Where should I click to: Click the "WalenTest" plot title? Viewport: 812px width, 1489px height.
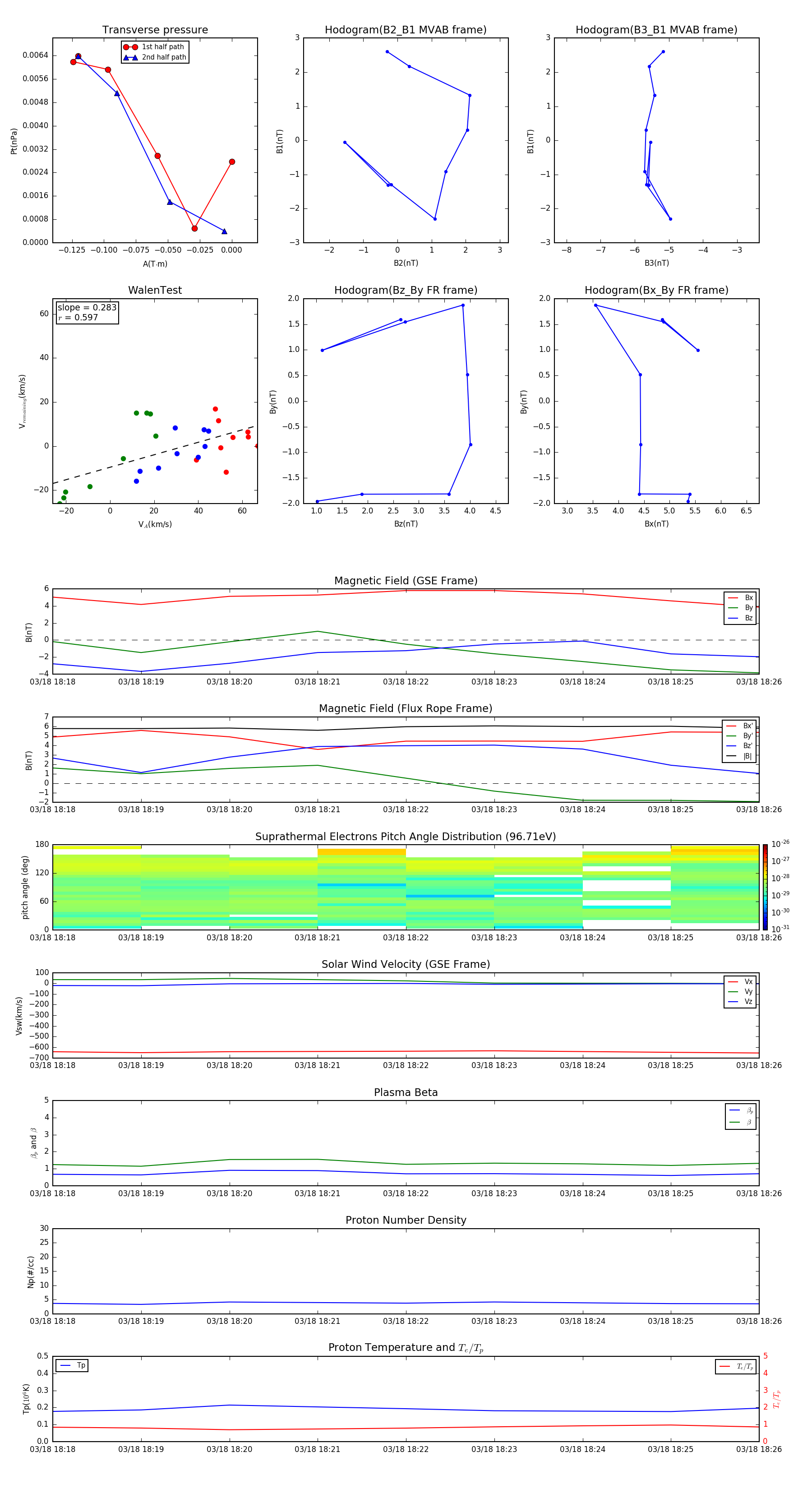pyautogui.click(x=155, y=290)
